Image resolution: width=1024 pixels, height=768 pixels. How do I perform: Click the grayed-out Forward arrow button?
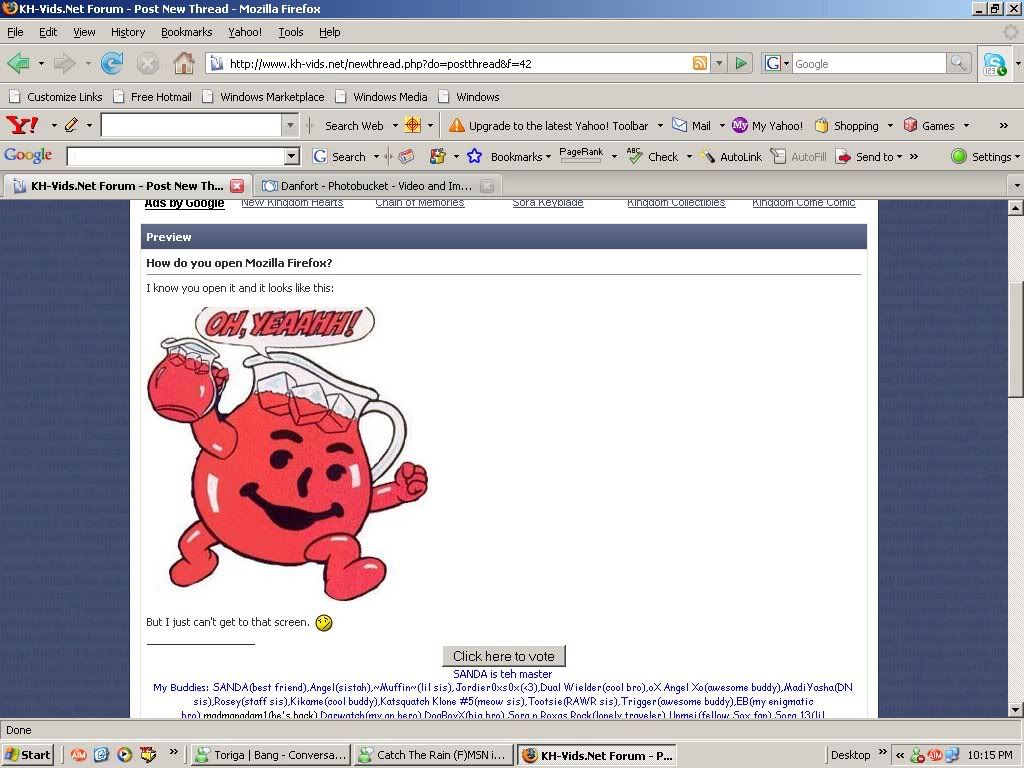[65, 63]
